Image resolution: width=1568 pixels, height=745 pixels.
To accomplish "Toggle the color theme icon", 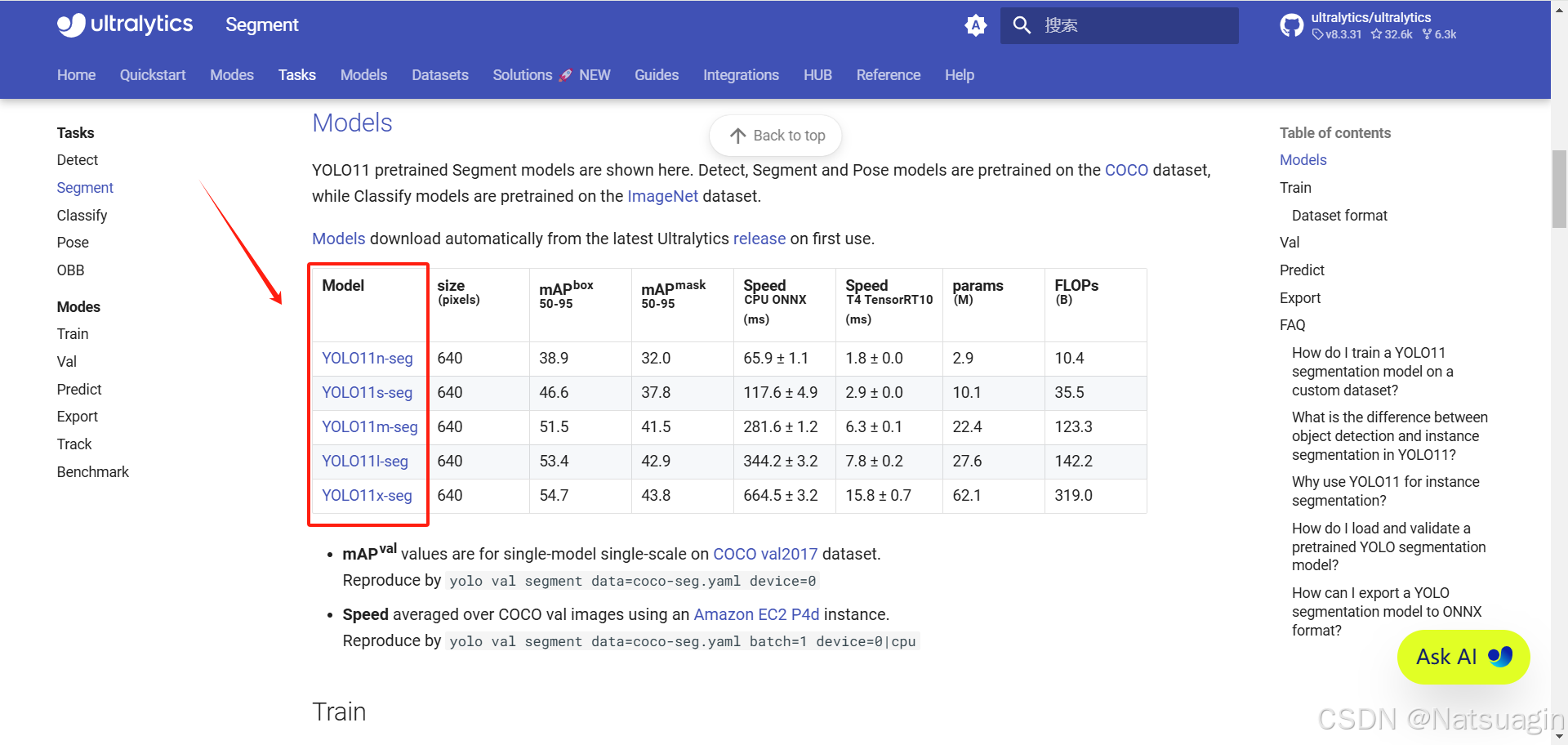I will 975,25.
